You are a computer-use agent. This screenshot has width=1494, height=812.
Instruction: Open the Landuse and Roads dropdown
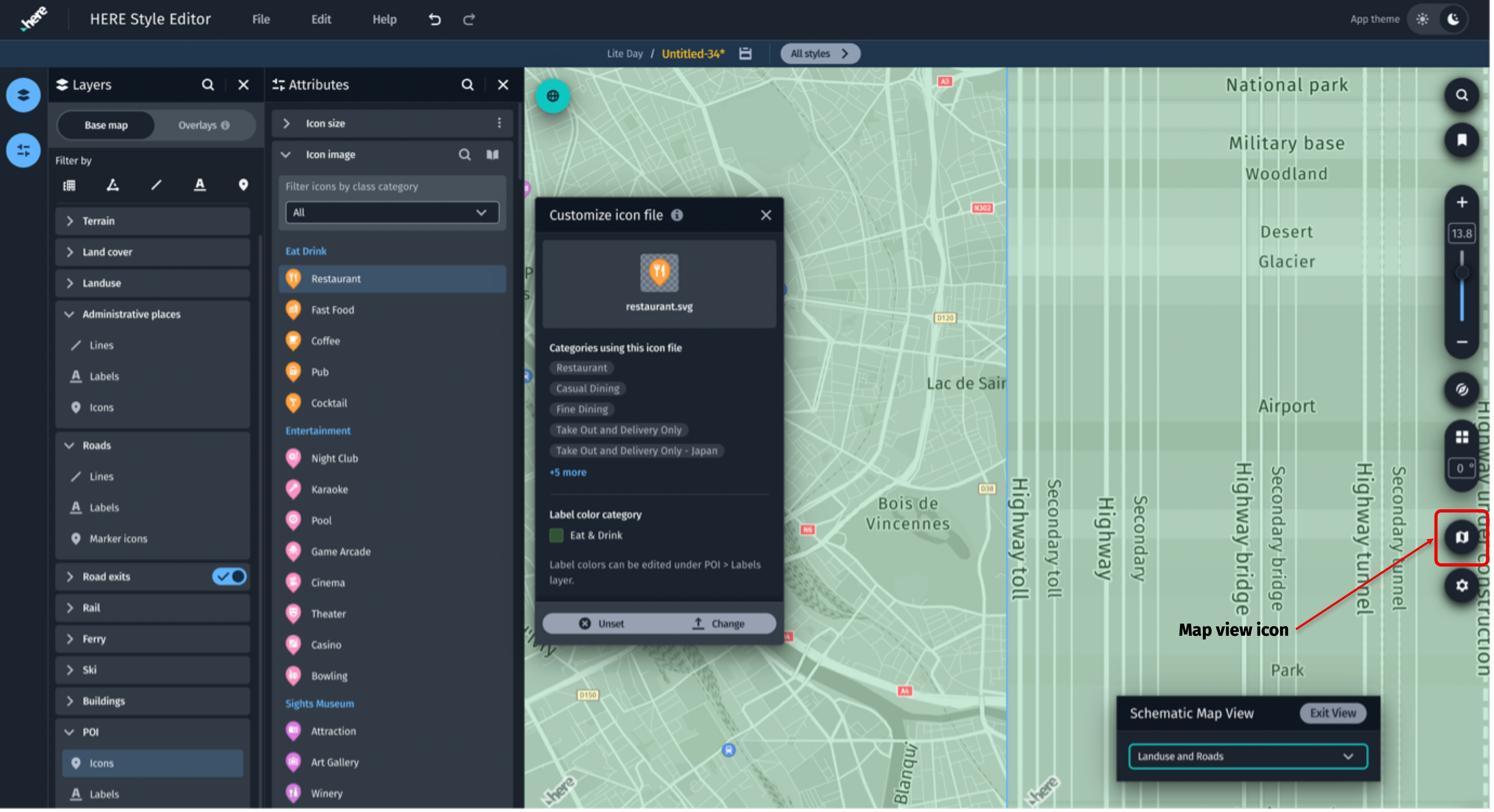pyautogui.click(x=1247, y=756)
